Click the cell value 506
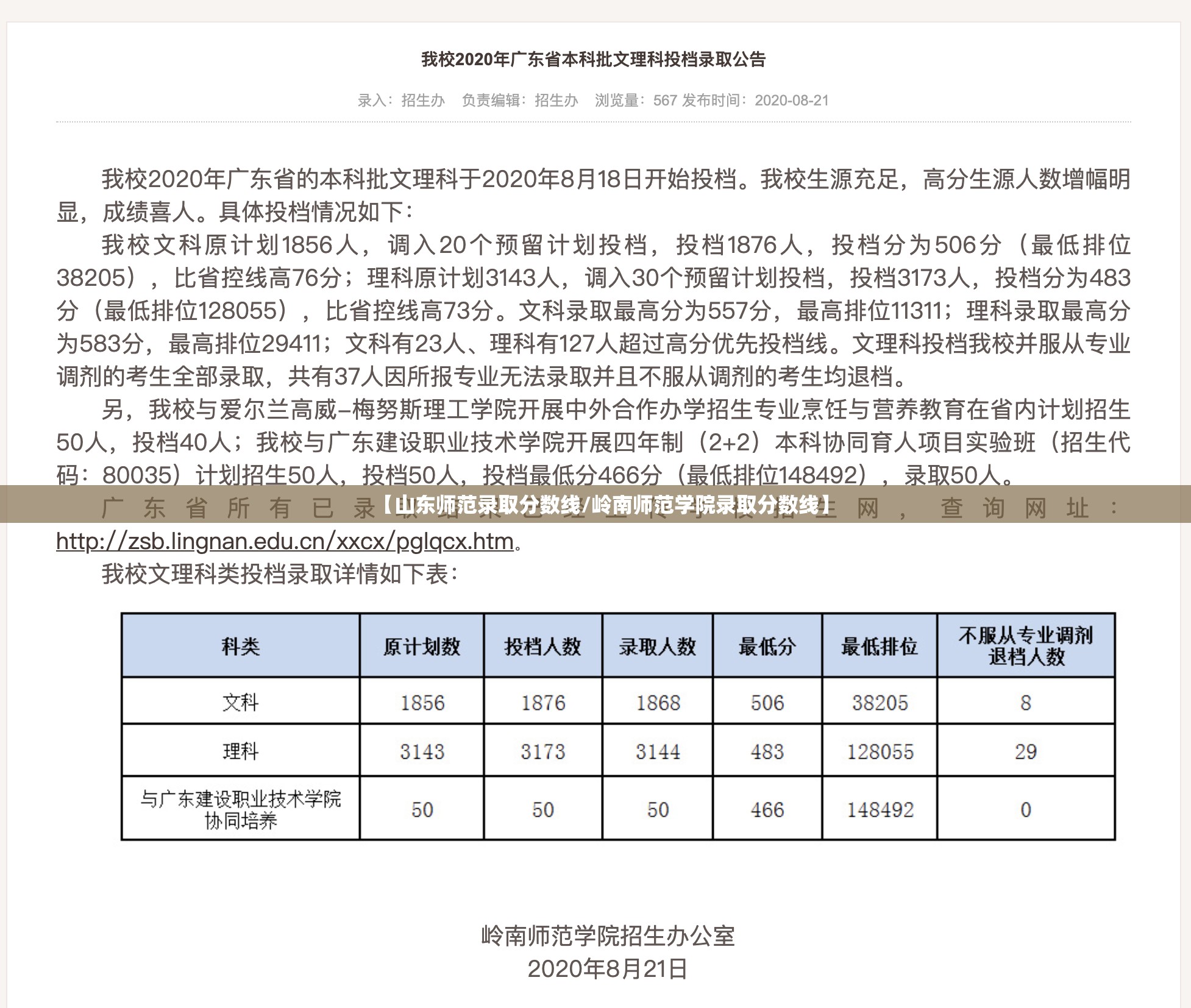 tap(767, 703)
